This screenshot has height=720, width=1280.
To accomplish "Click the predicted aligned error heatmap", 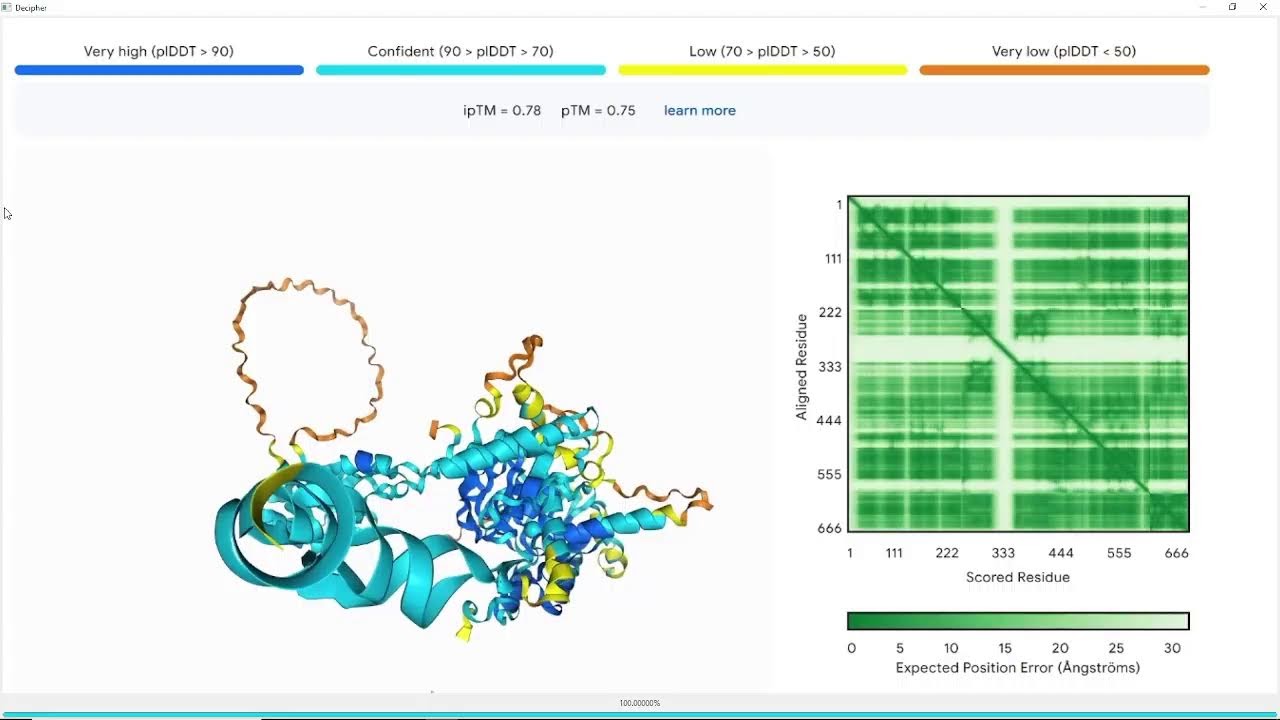I will coord(1018,364).
